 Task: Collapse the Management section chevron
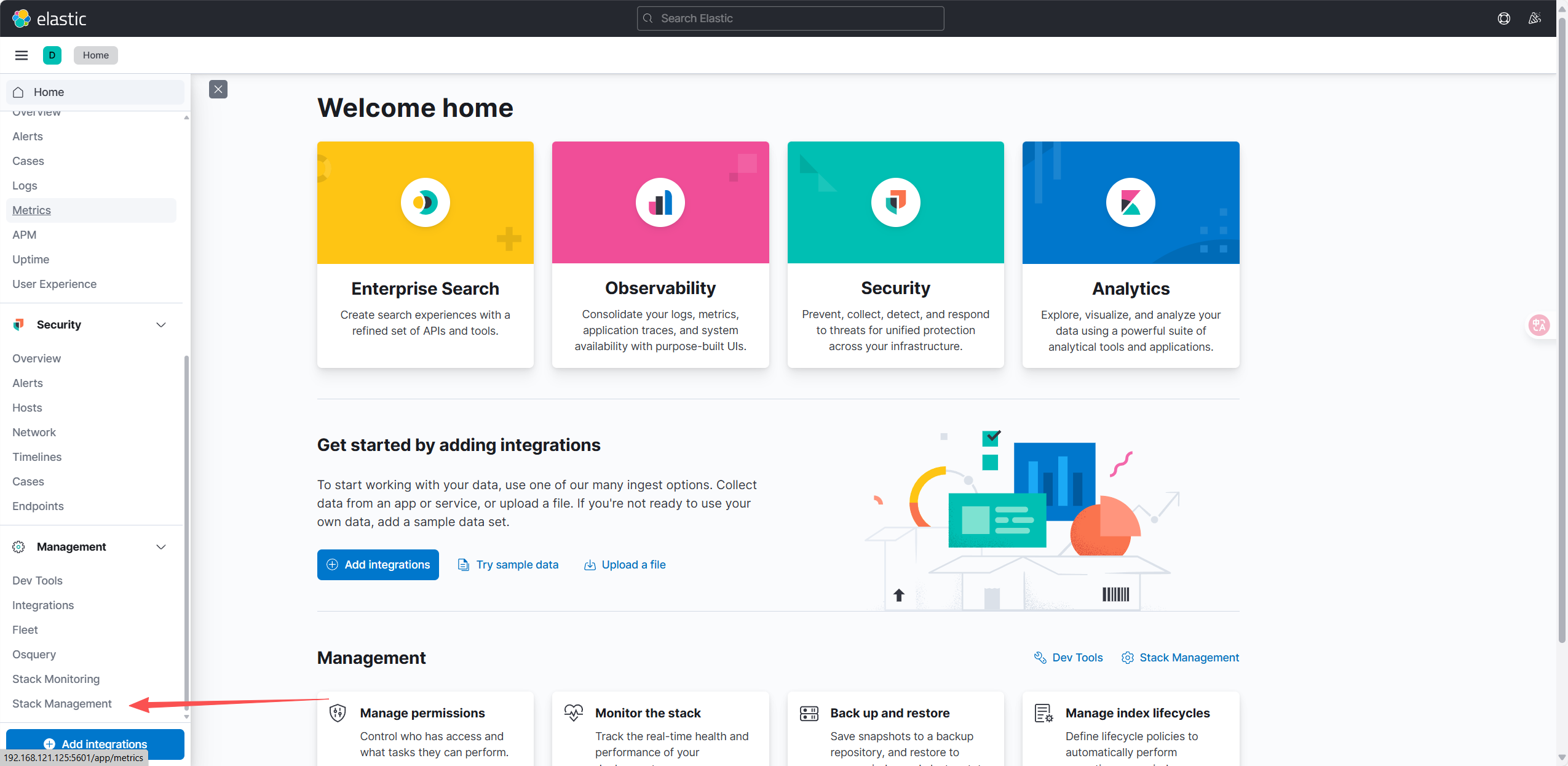pos(161,546)
